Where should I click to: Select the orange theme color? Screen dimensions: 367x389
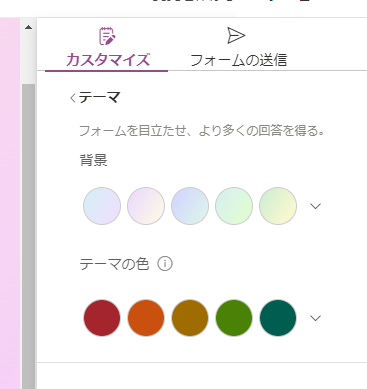click(146, 318)
